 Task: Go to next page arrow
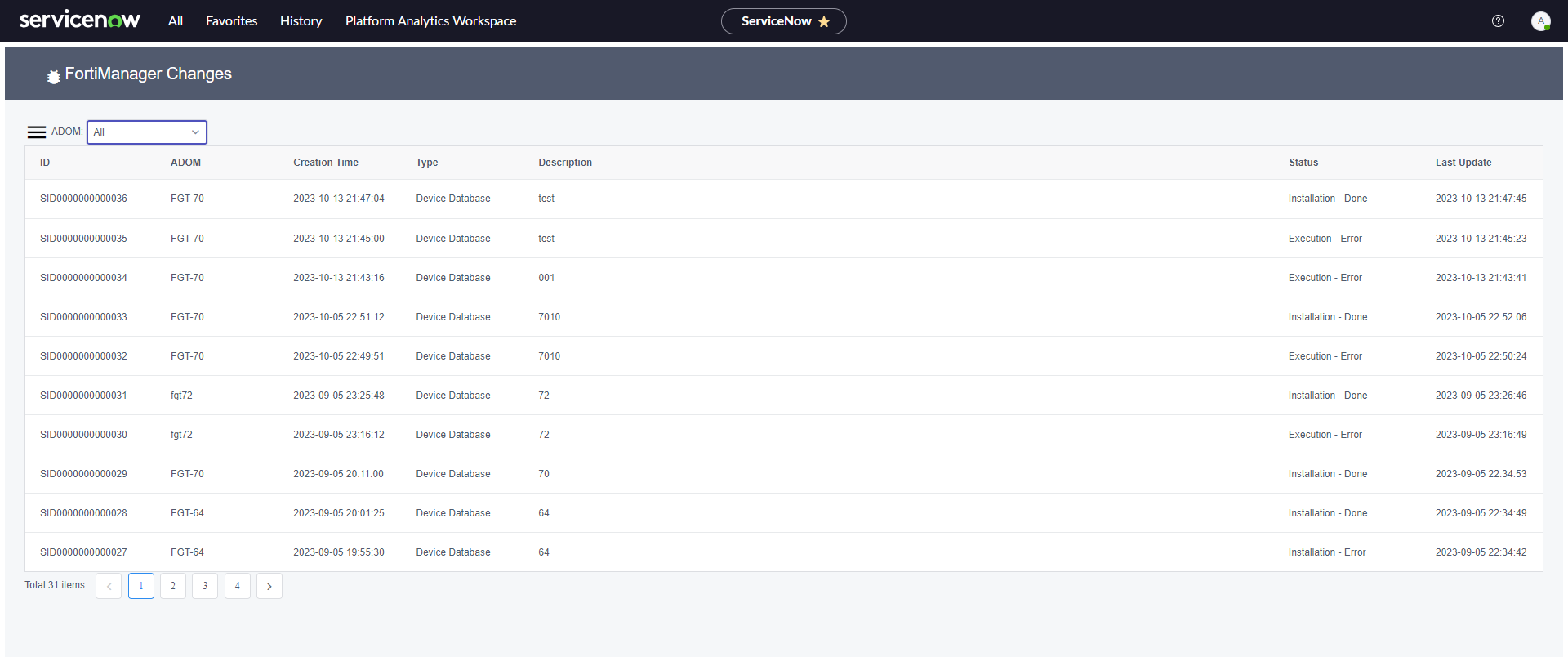pos(269,586)
